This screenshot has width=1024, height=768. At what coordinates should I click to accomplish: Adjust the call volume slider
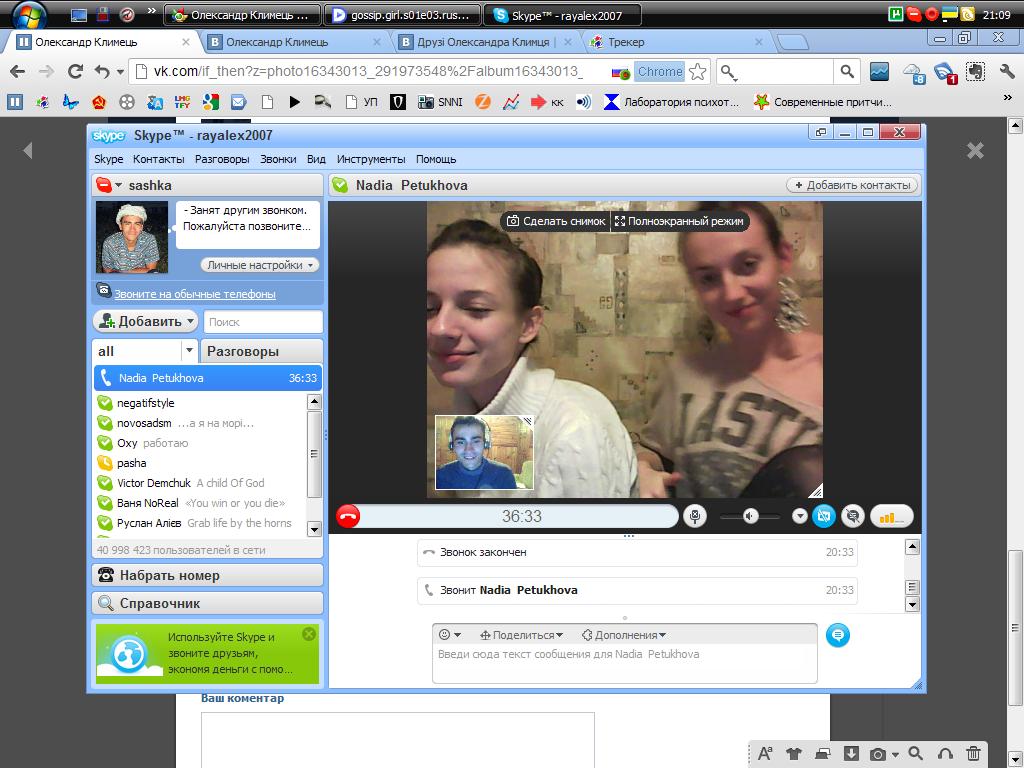point(750,516)
